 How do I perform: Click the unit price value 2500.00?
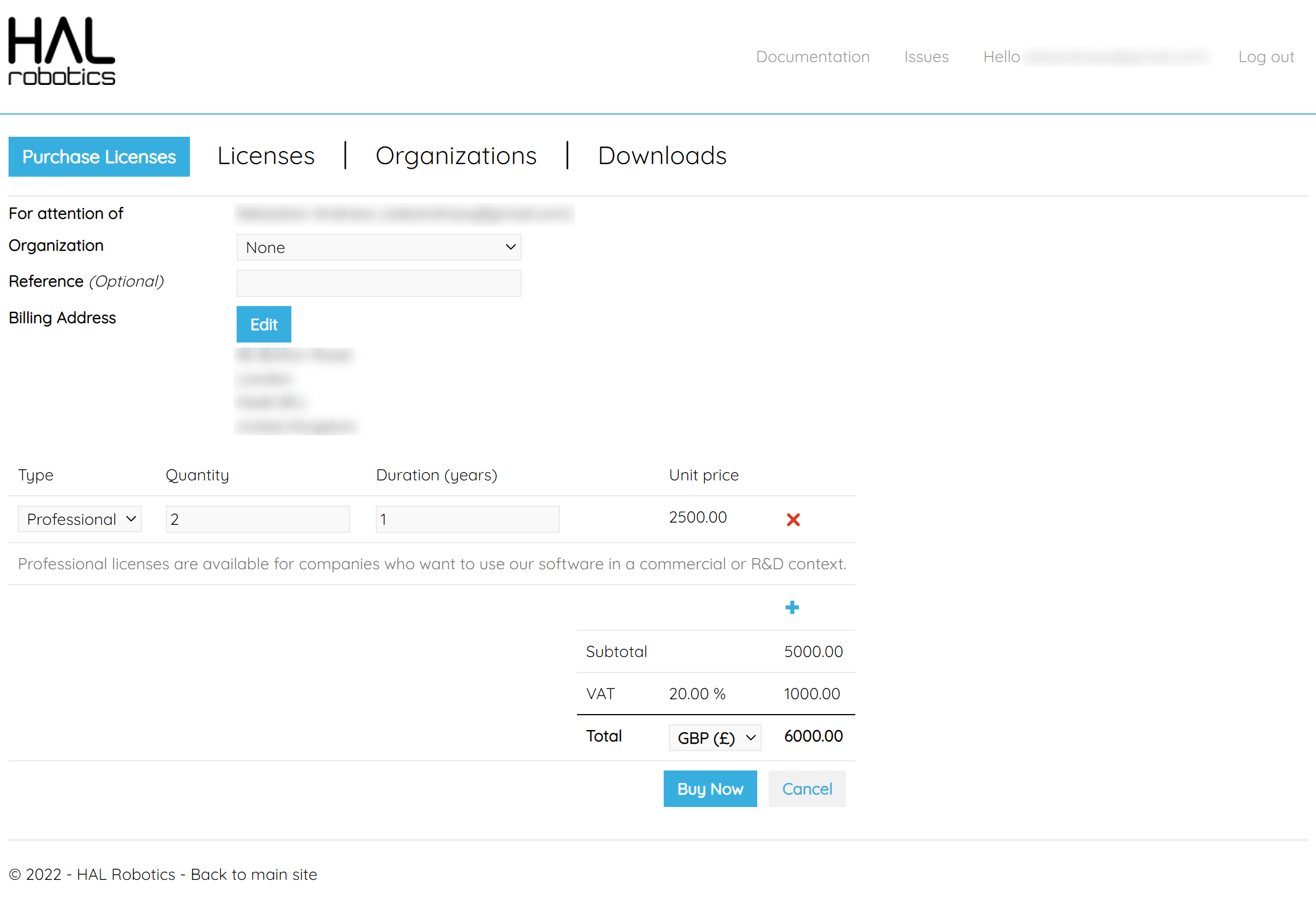[x=698, y=517]
